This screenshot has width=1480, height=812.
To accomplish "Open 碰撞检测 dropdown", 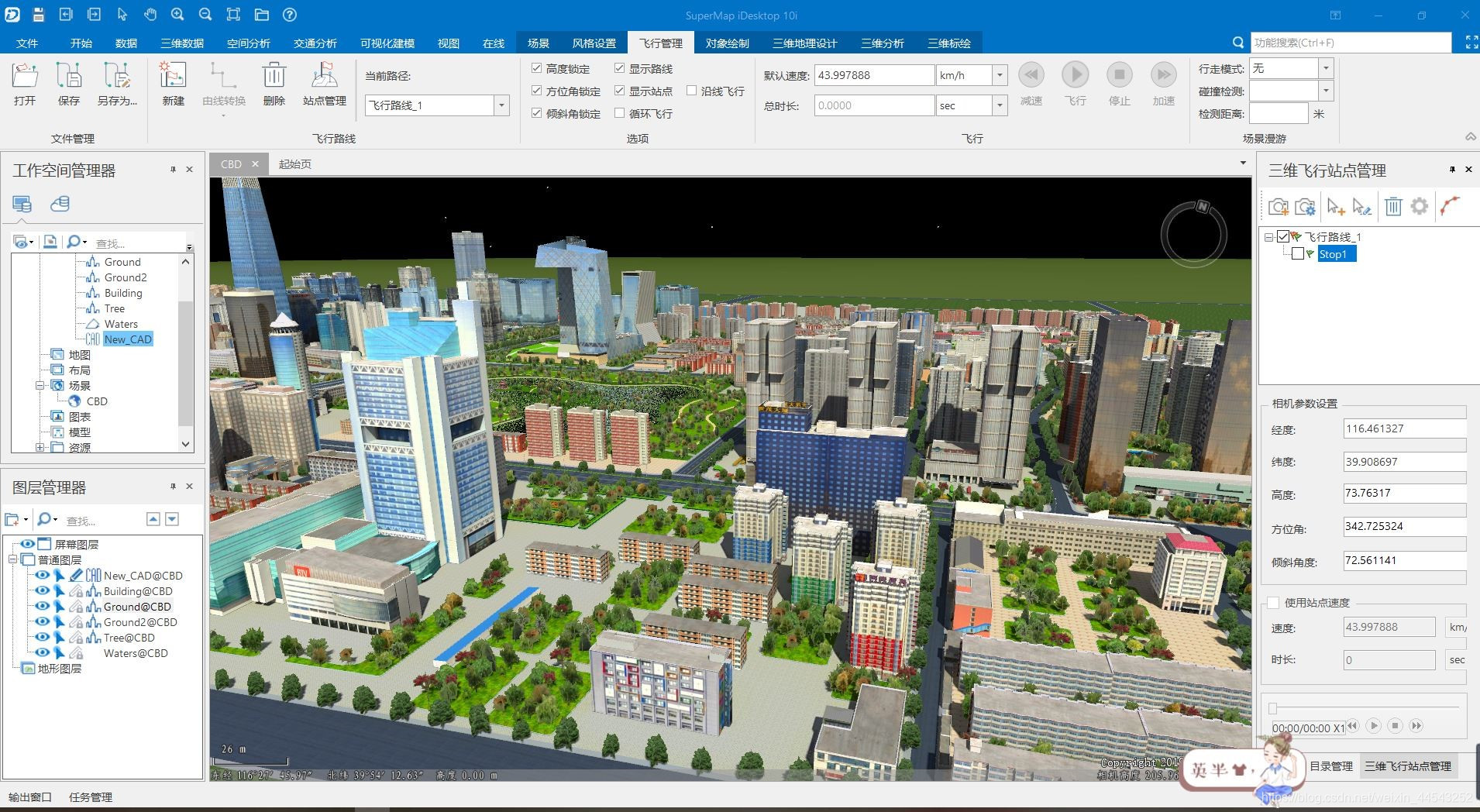I will pos(1326,91).
